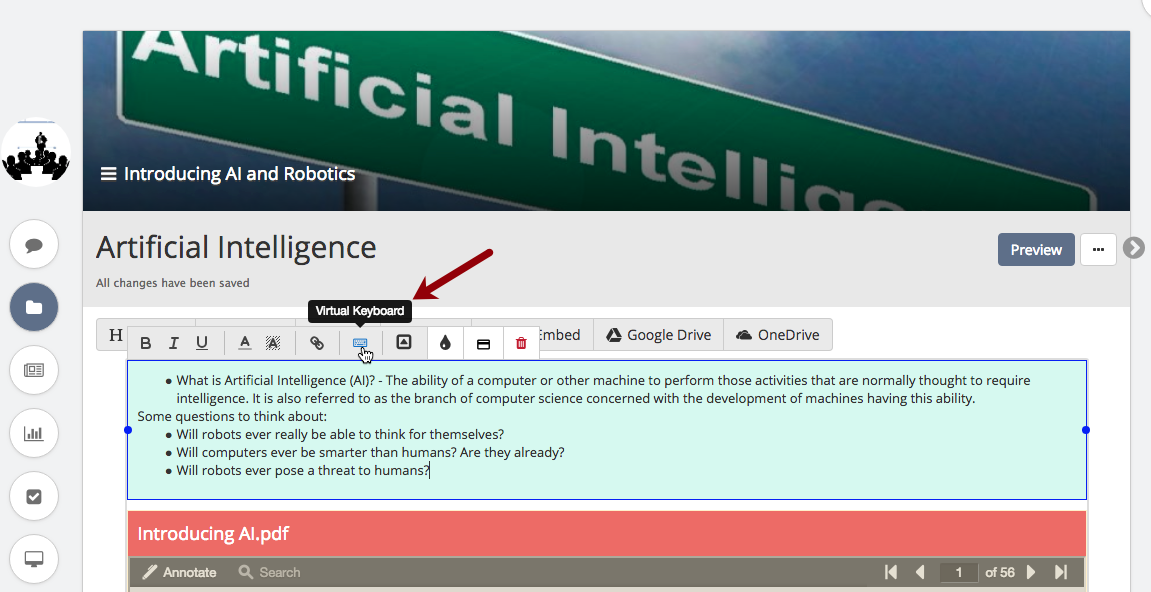
Task: Insert a hyperlink with the link icon
Action: coord(317,343)
